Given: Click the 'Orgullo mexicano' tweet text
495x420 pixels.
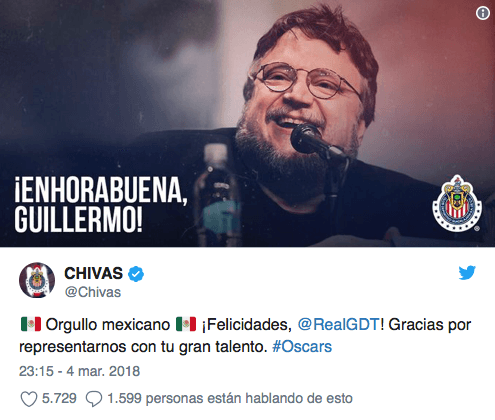Looking at the screenshot, I should point(108,324).
